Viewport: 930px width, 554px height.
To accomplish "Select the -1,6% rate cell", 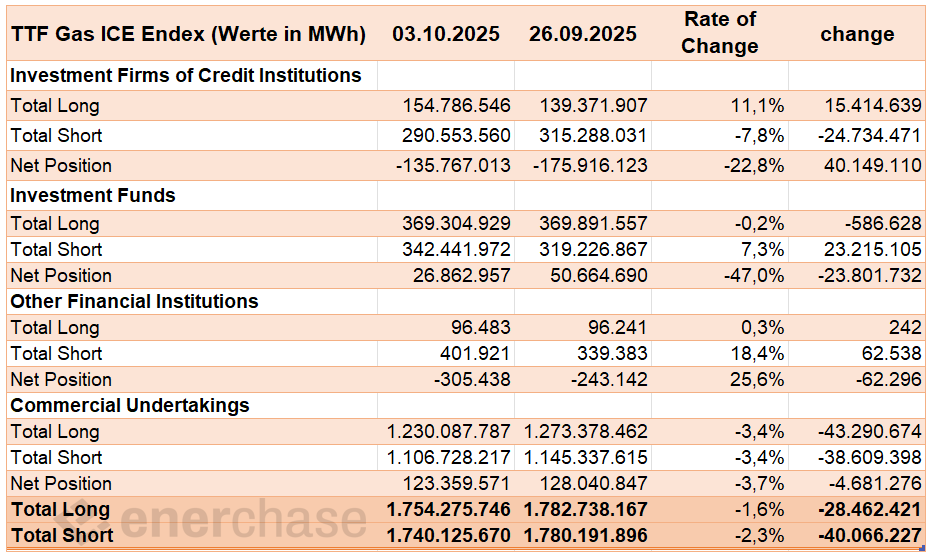I will click(x=759, y=510).
